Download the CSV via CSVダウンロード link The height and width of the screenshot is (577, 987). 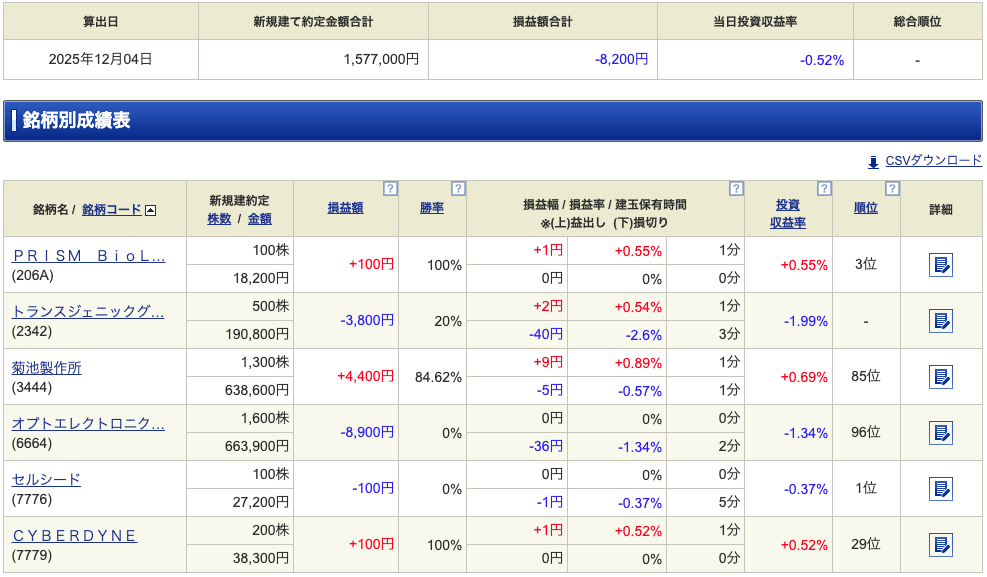pos(933,161)
